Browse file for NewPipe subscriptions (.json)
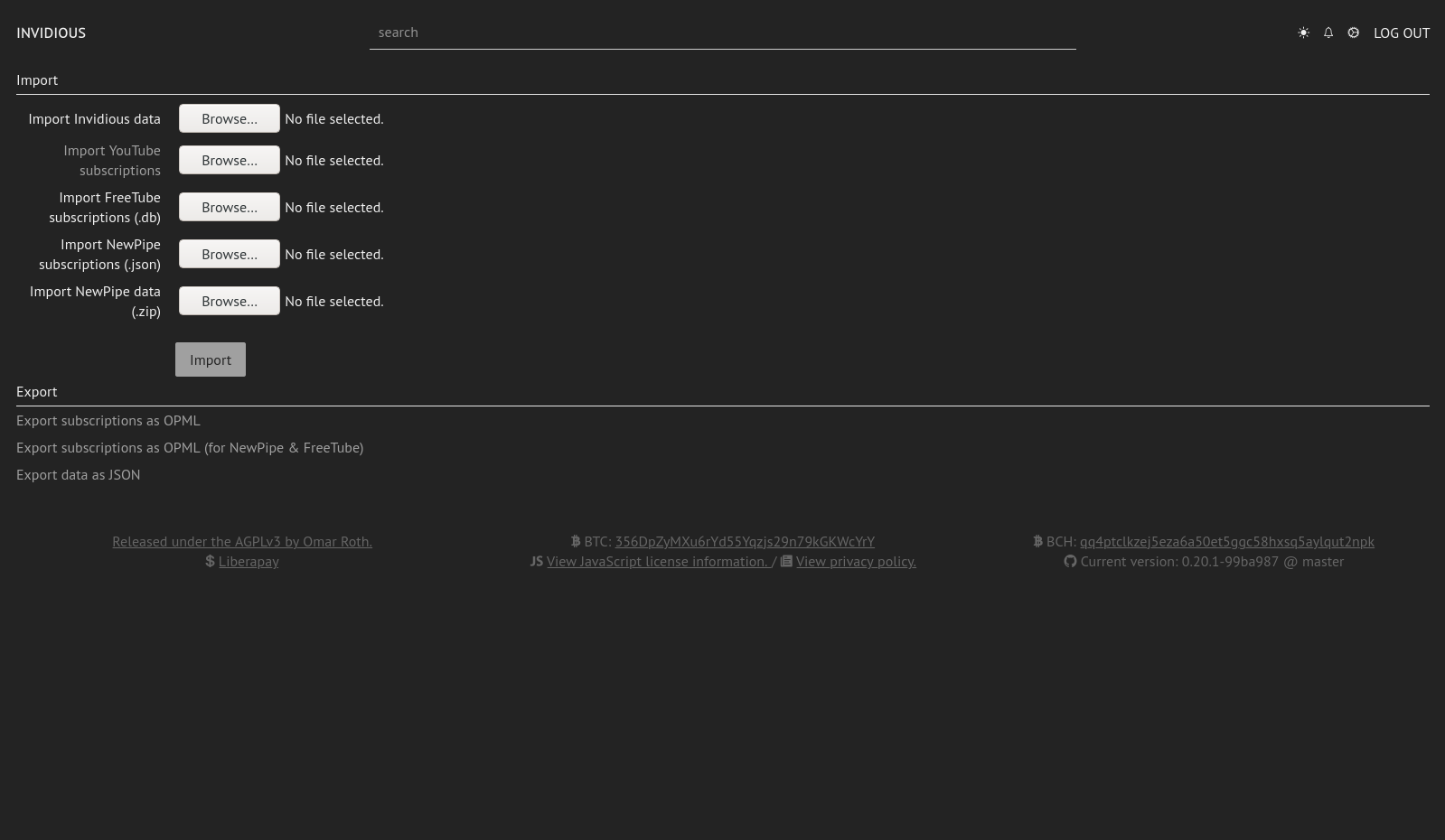This screenshot has height=840, width=1445. [230, 254]
